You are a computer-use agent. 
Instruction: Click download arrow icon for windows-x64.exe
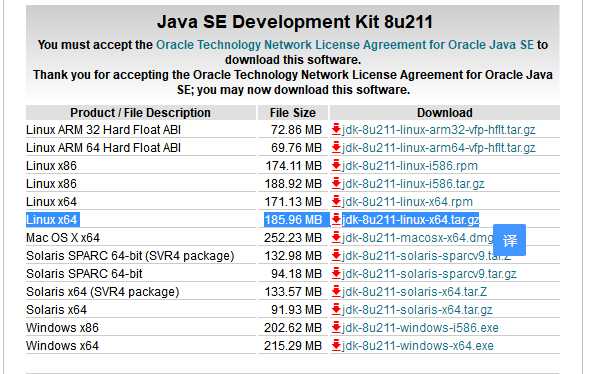(336, 346)
